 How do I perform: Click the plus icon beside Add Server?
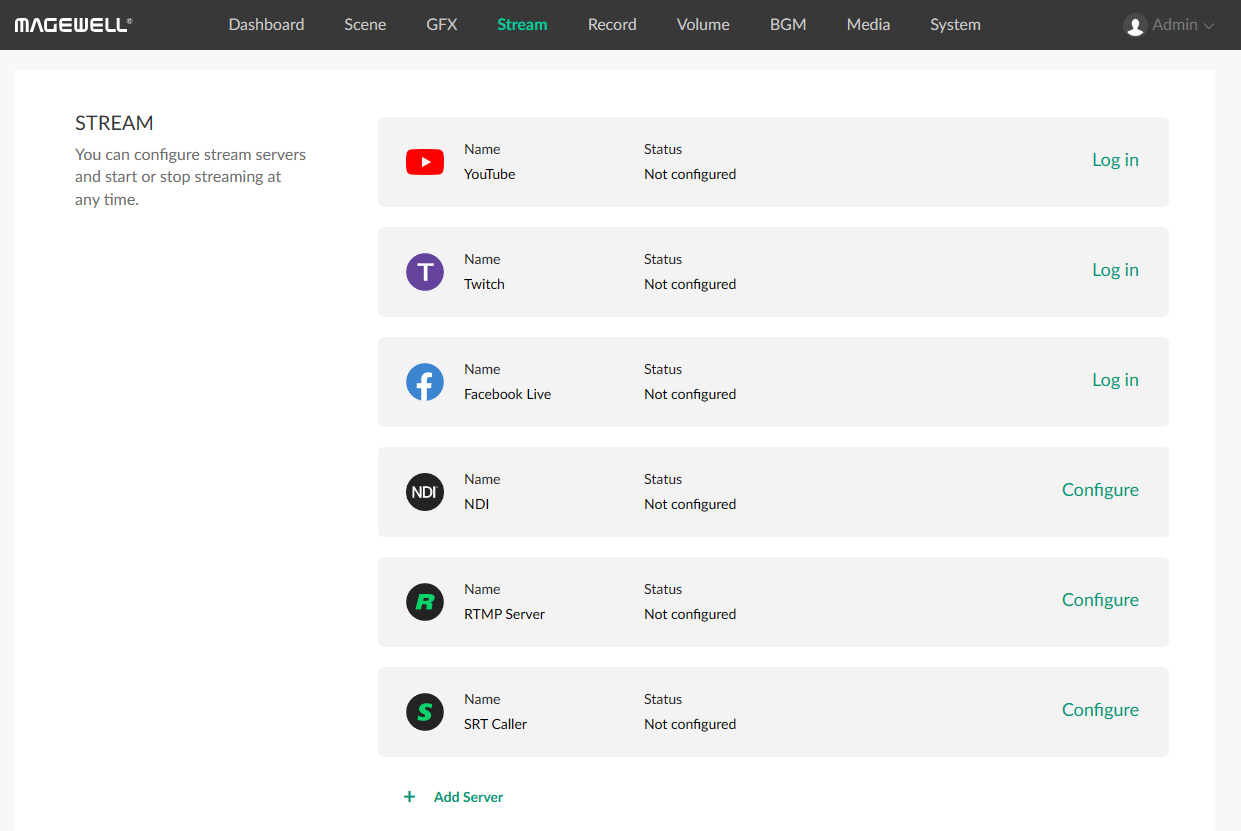(x=409, y=797)
